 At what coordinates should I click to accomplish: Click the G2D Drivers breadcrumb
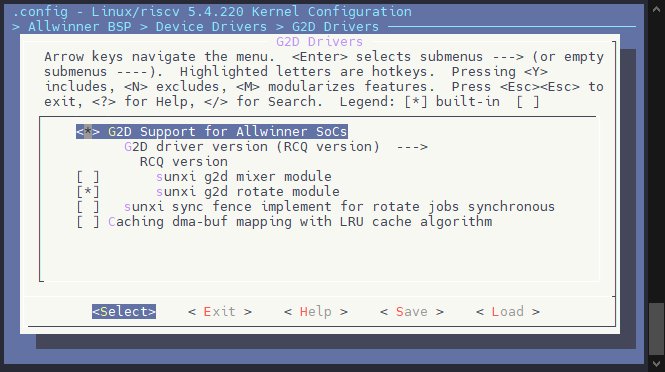point(335,27)
